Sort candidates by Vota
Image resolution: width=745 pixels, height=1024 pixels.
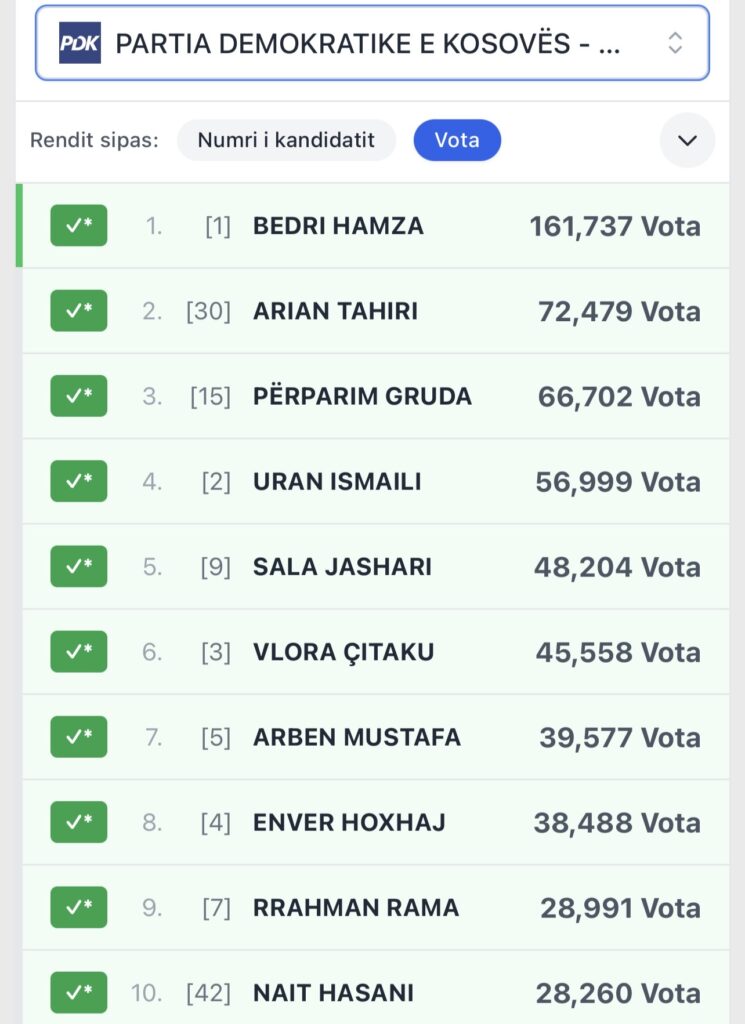click(457, 140)
